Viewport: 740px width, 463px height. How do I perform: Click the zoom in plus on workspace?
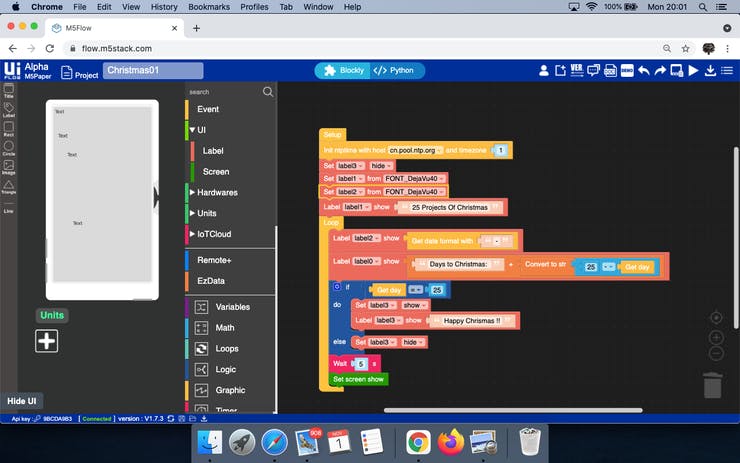coord(716,337)
